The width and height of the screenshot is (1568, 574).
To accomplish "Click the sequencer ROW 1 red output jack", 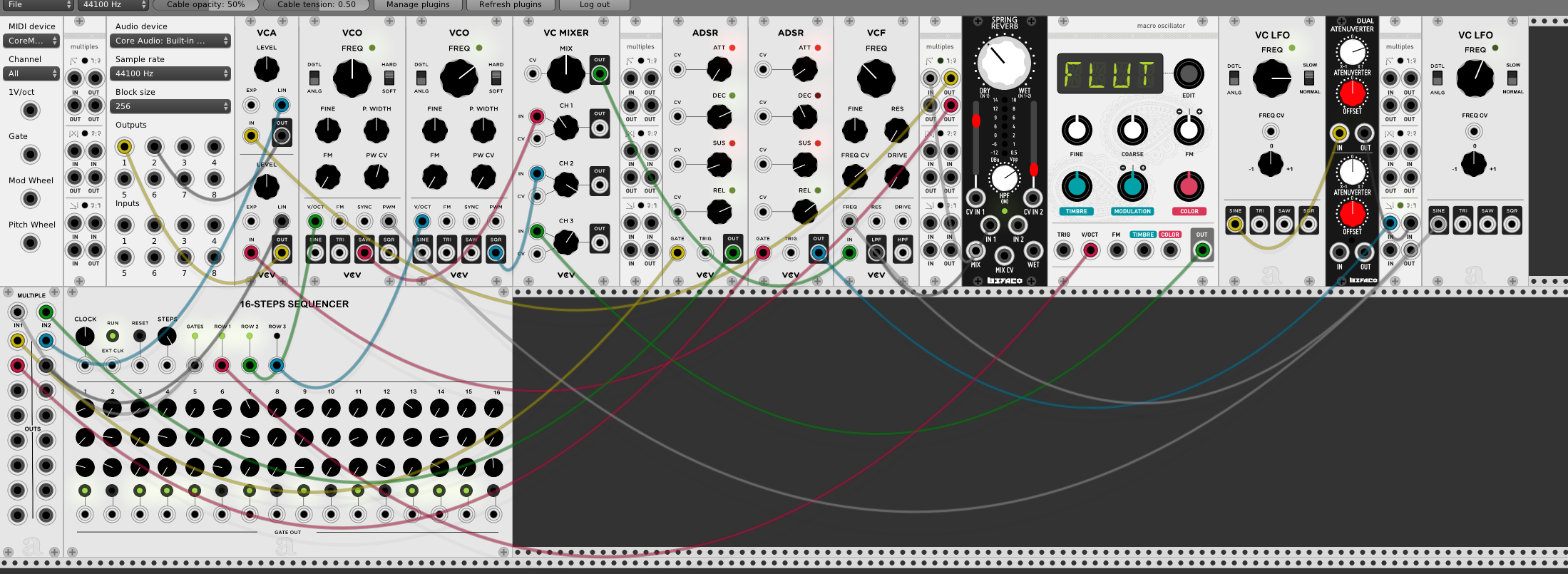I will [x=222, y=366].
